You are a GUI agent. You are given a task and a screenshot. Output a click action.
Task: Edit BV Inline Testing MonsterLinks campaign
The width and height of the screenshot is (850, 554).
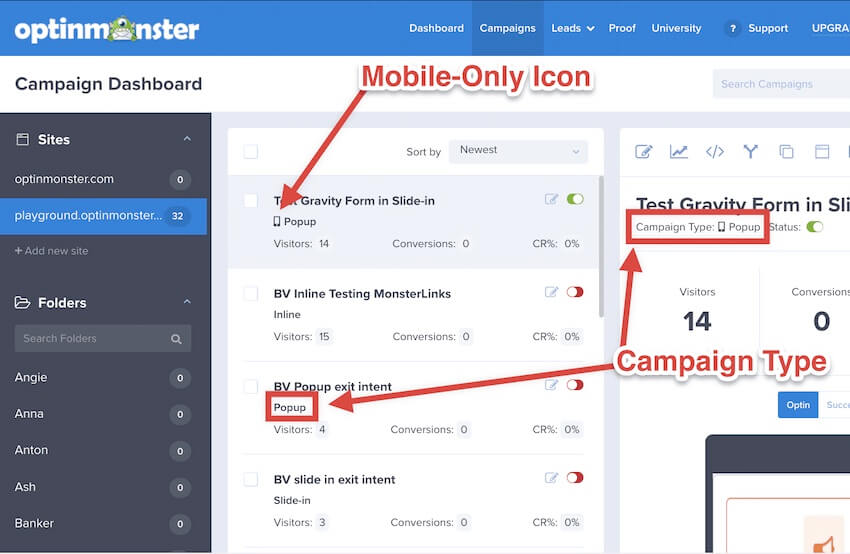pyautogui.click(x=551, y=292)
